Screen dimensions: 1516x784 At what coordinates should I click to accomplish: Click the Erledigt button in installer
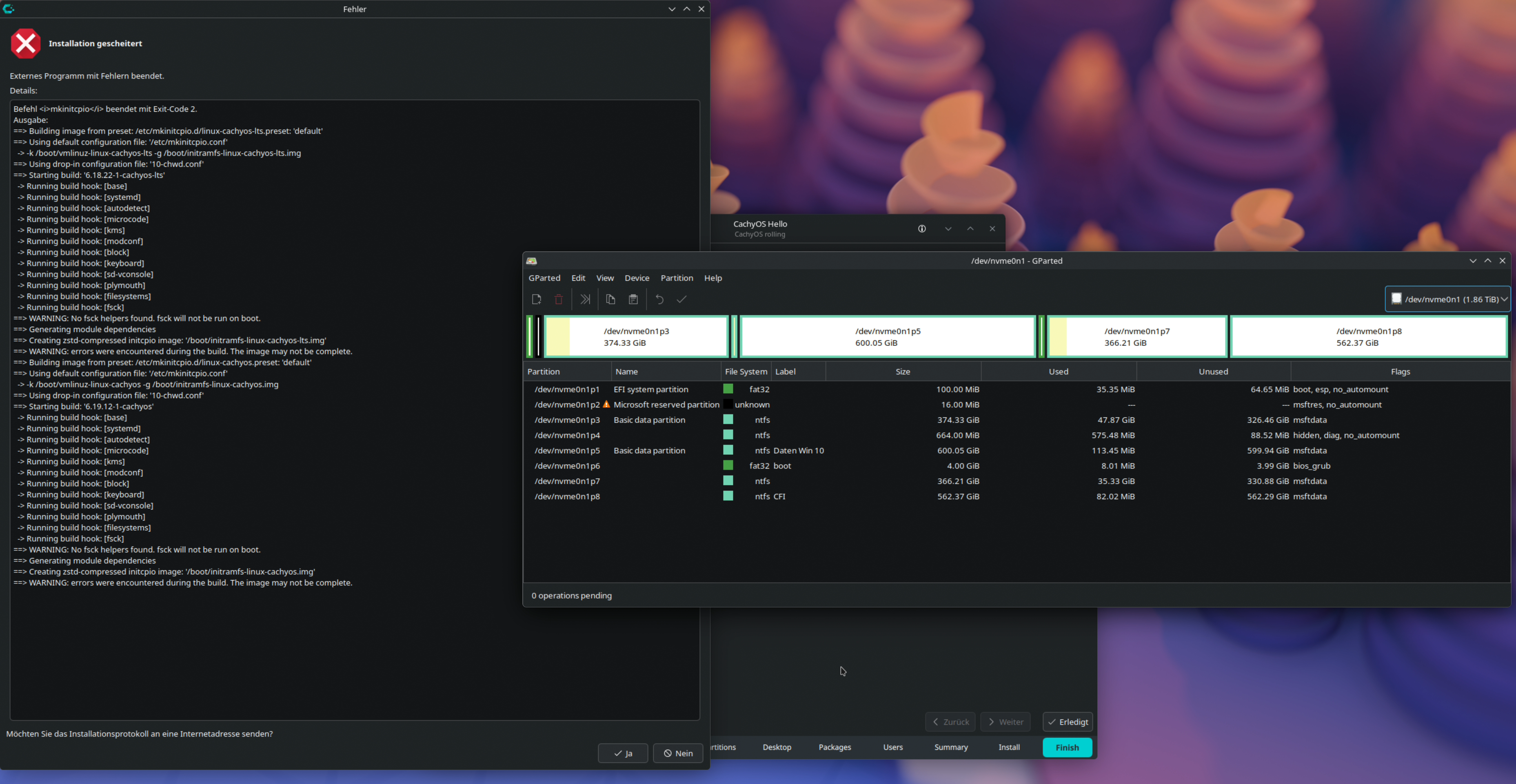click(x=1068, y=722)
